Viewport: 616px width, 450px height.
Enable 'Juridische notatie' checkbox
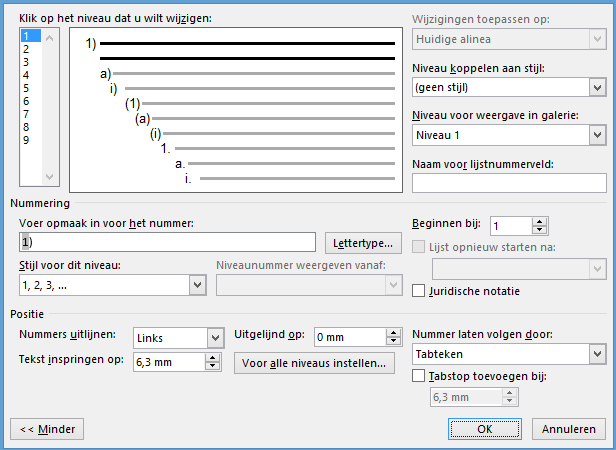point(421,291)
